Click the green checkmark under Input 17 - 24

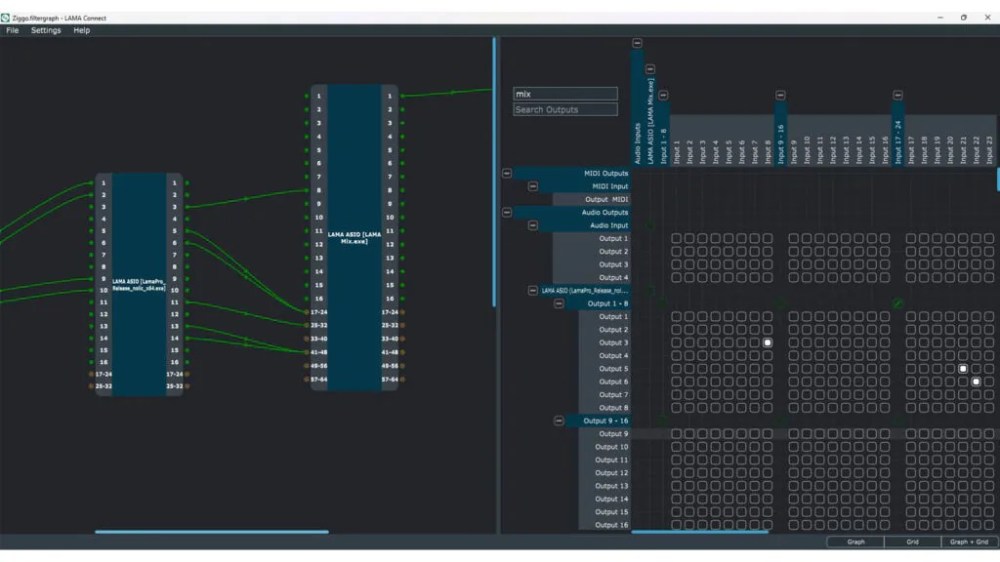coord(898,303)
